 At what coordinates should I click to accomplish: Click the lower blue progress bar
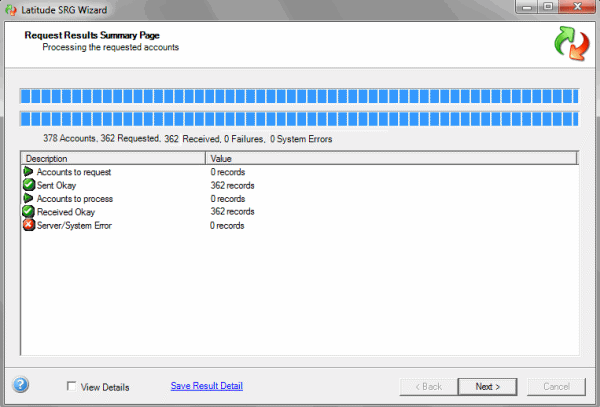click(x=299, y=119)
